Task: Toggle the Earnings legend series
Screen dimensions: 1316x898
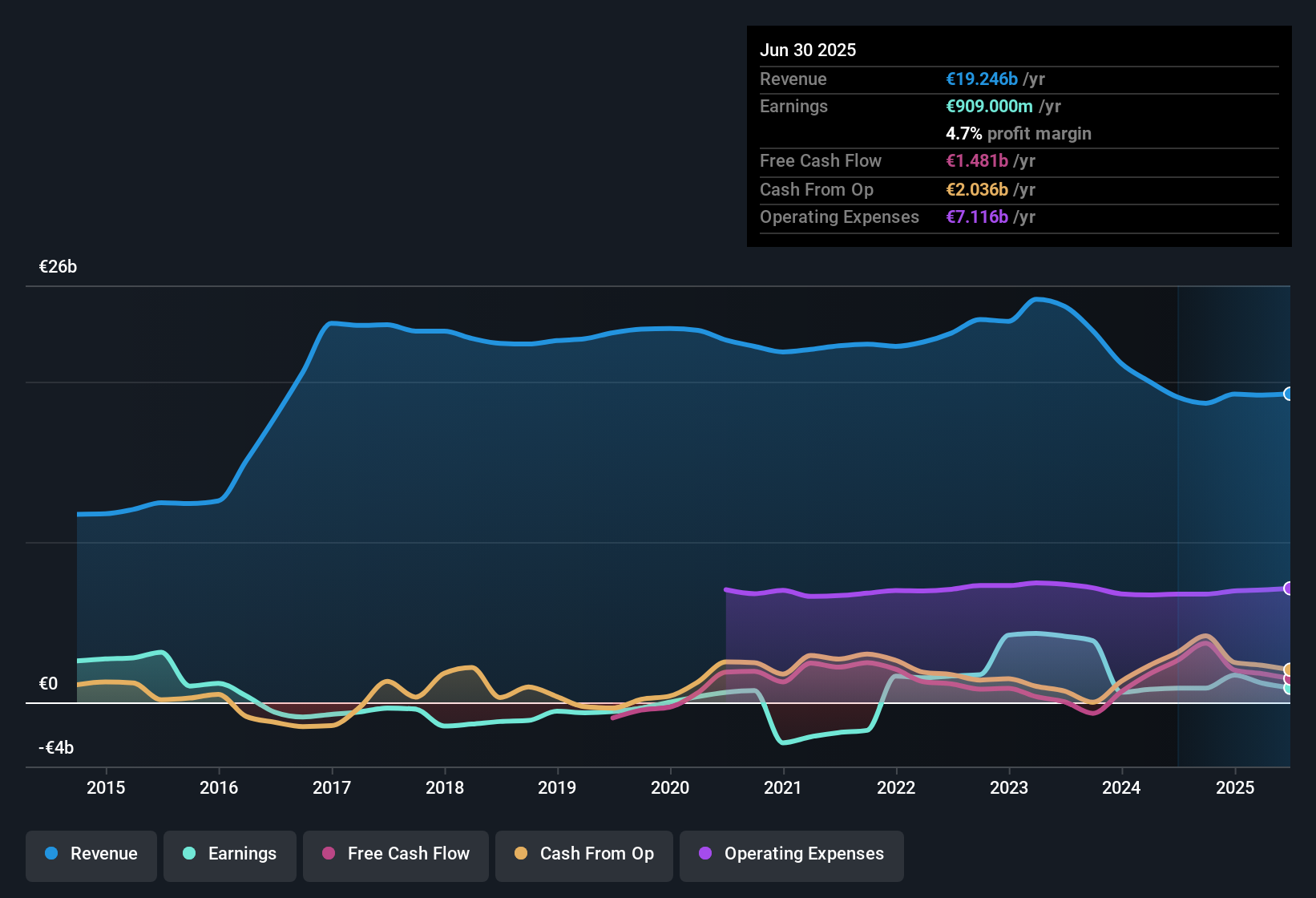Action: coord(230,854)
